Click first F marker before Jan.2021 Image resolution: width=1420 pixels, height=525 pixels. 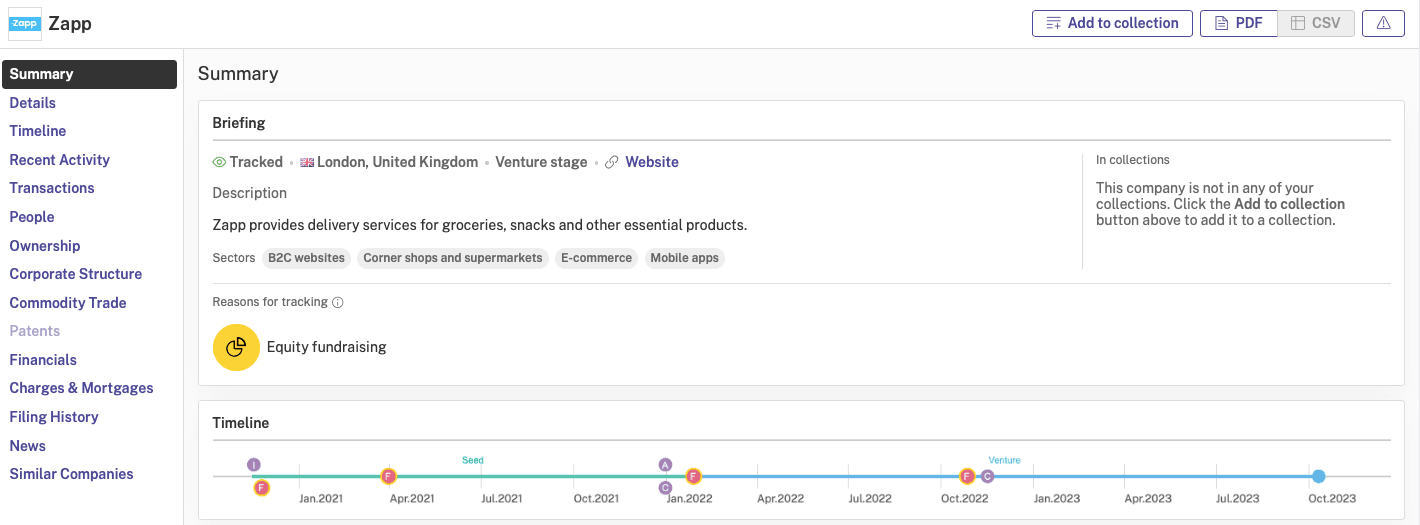(261, 488)
